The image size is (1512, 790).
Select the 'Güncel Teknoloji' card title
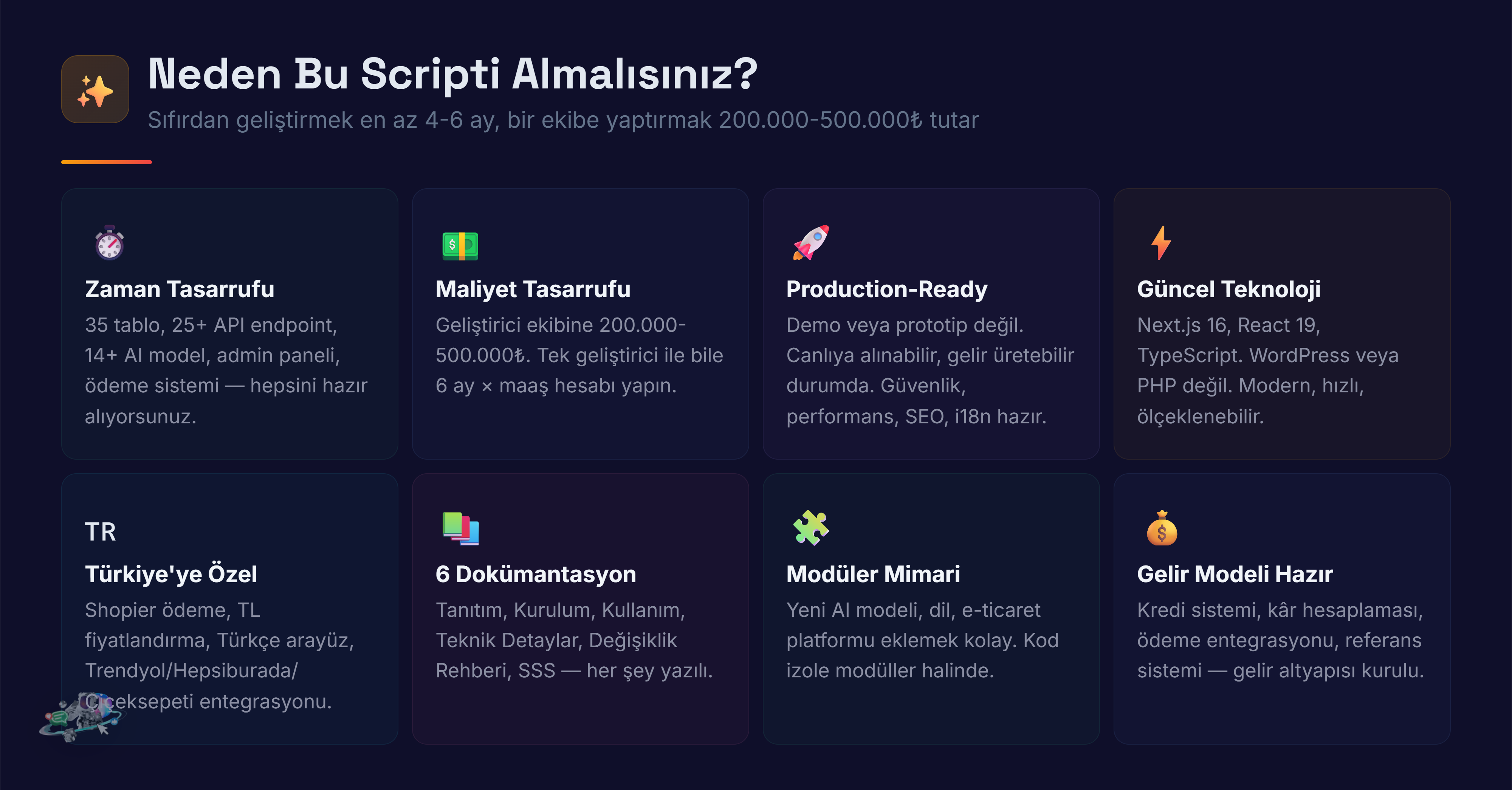(x=1228, y=290)
